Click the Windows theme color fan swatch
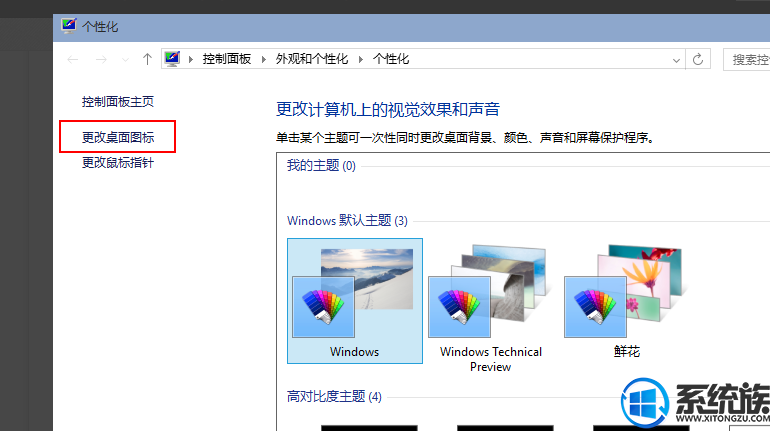 [x=323, y=307]
